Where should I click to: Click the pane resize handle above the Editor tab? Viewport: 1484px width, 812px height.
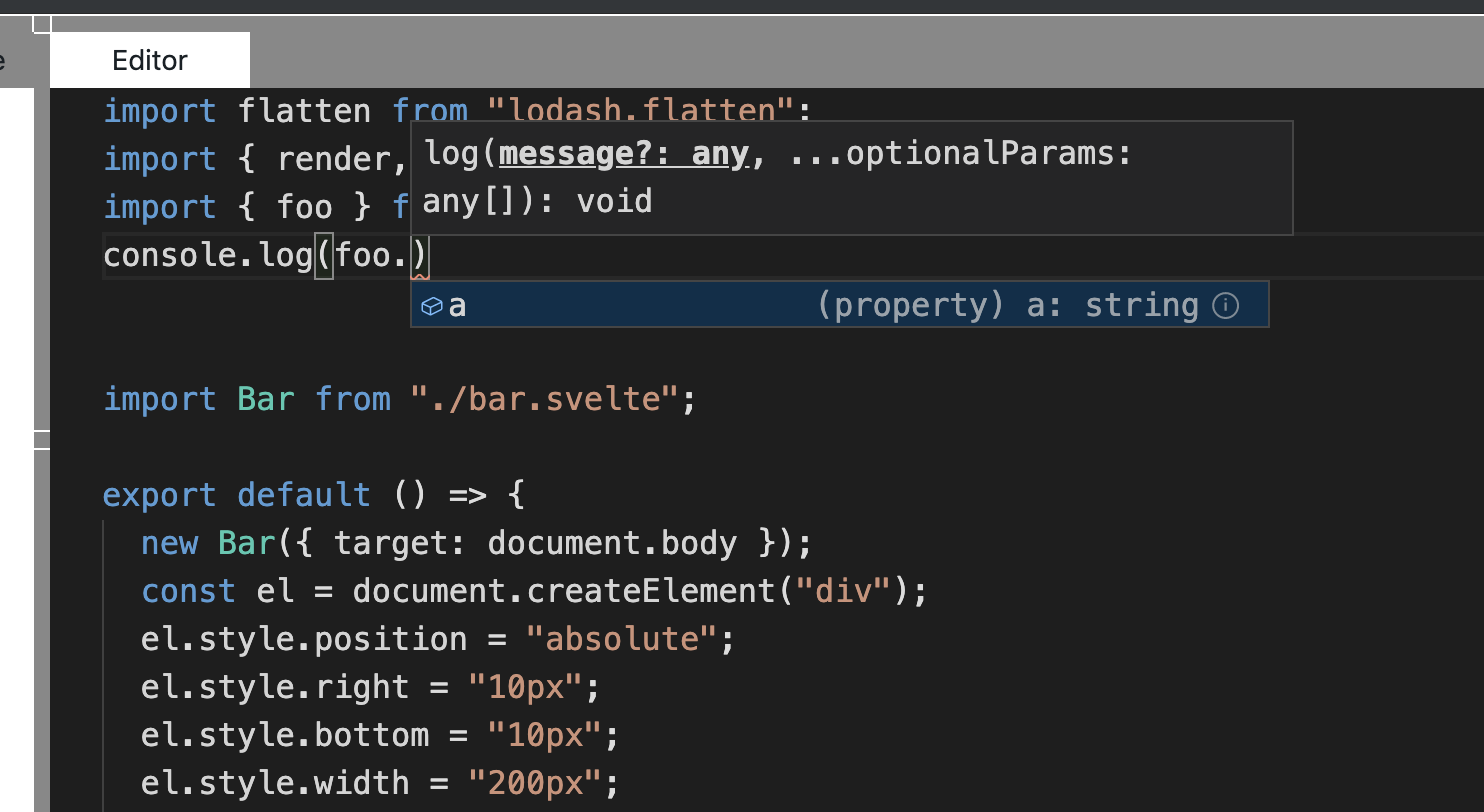[x=44, y=25]
